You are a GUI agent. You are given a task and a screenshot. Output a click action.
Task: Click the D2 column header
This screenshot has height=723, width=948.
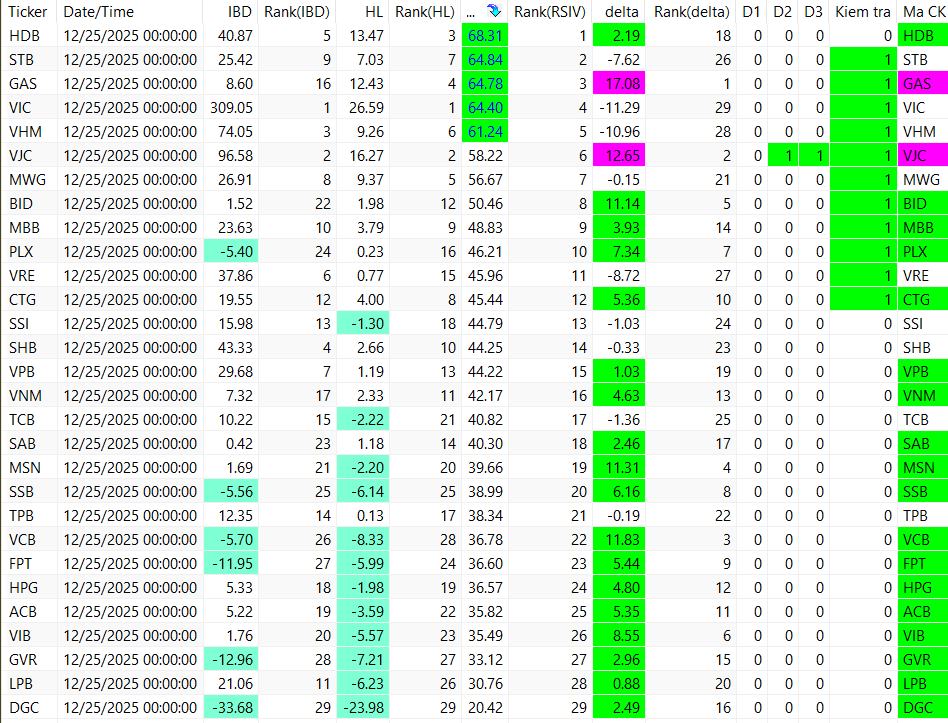click(782, 11)
